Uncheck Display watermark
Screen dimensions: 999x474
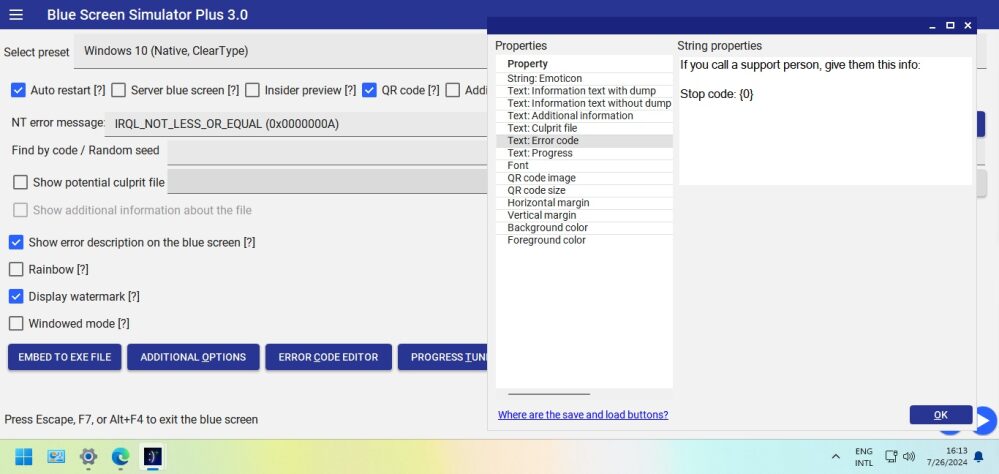tap(16, 296)
